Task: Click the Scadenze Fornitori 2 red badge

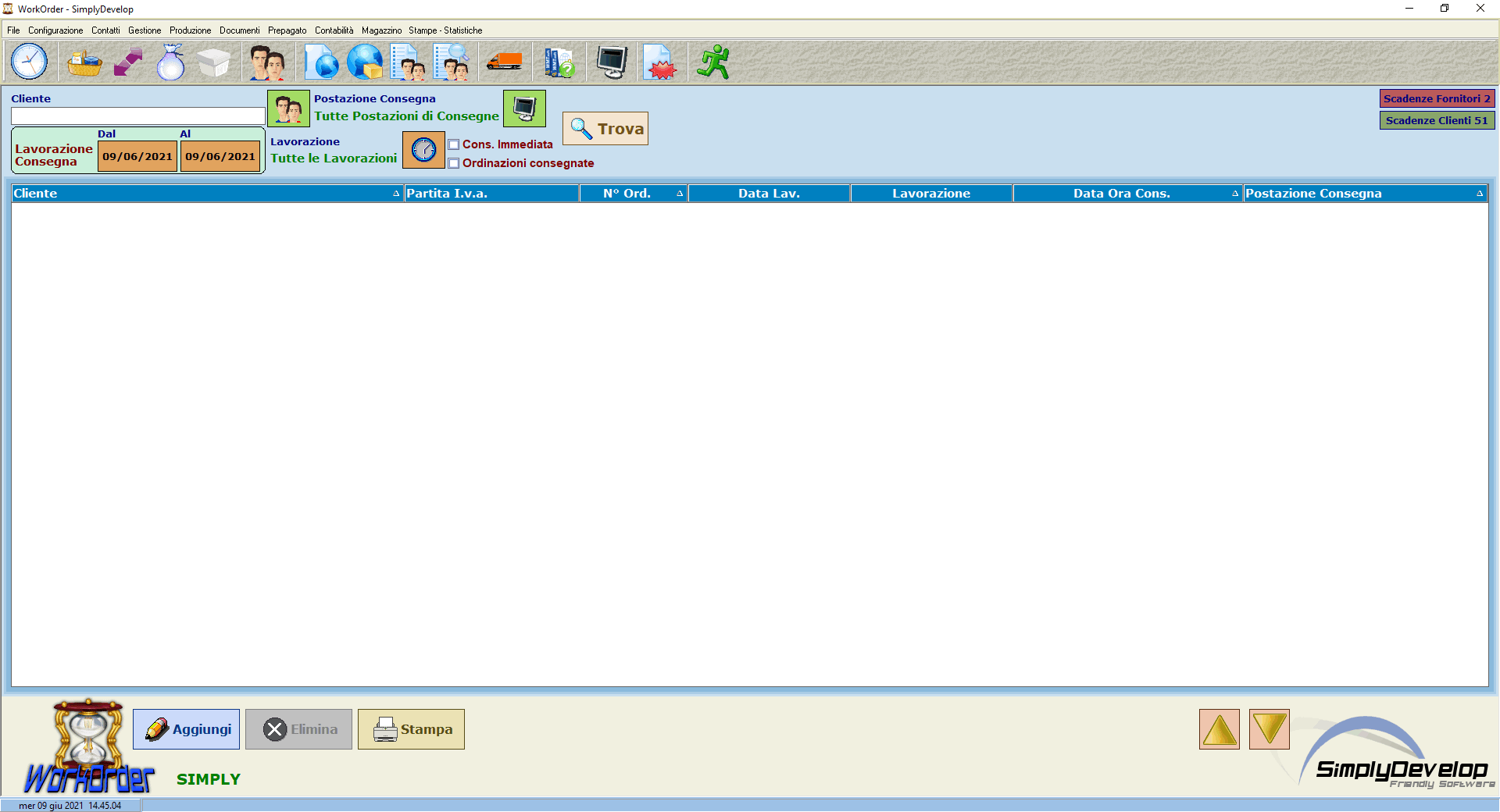Action: pyautogui.click(x=1436, y=98)
